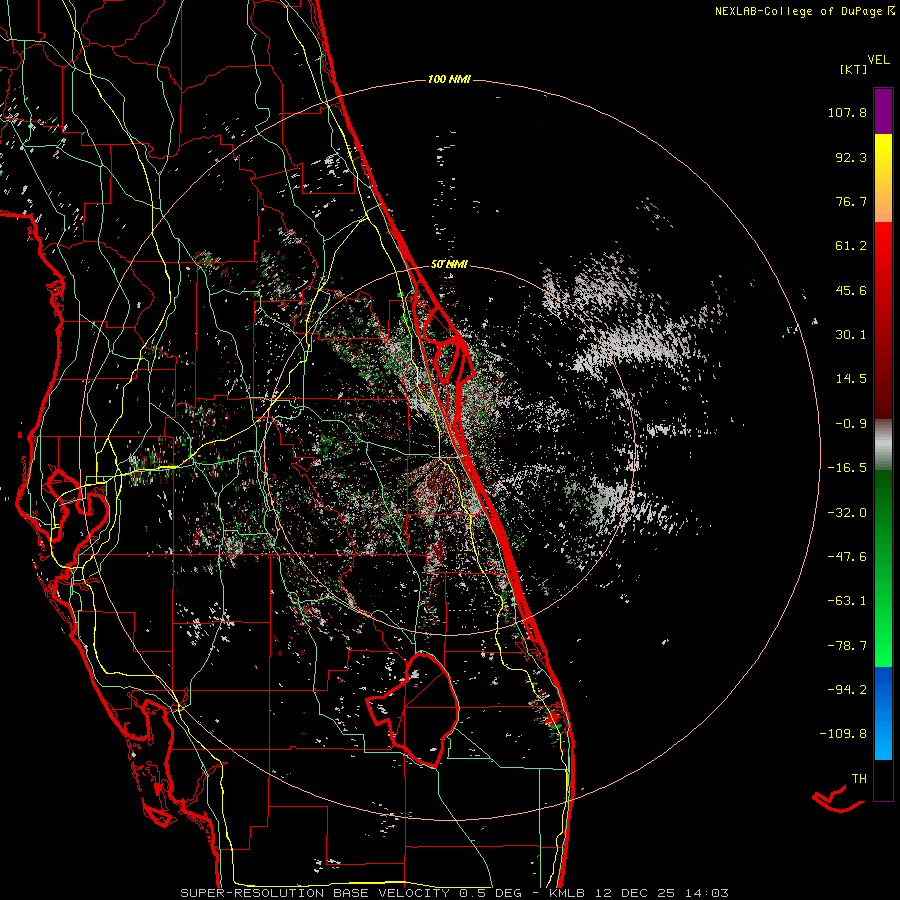The height and width of the screenshot is (900, 900).
Task: Click the 50 NMI range ring label
Action: (x=449, y=265)
